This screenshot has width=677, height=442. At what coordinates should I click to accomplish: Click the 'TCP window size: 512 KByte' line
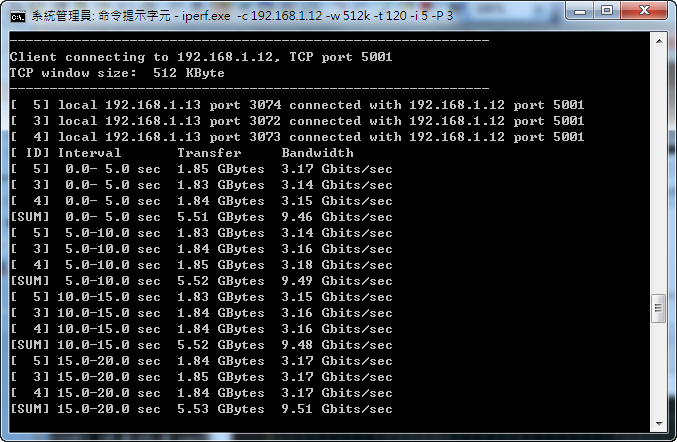coord(117,73)
